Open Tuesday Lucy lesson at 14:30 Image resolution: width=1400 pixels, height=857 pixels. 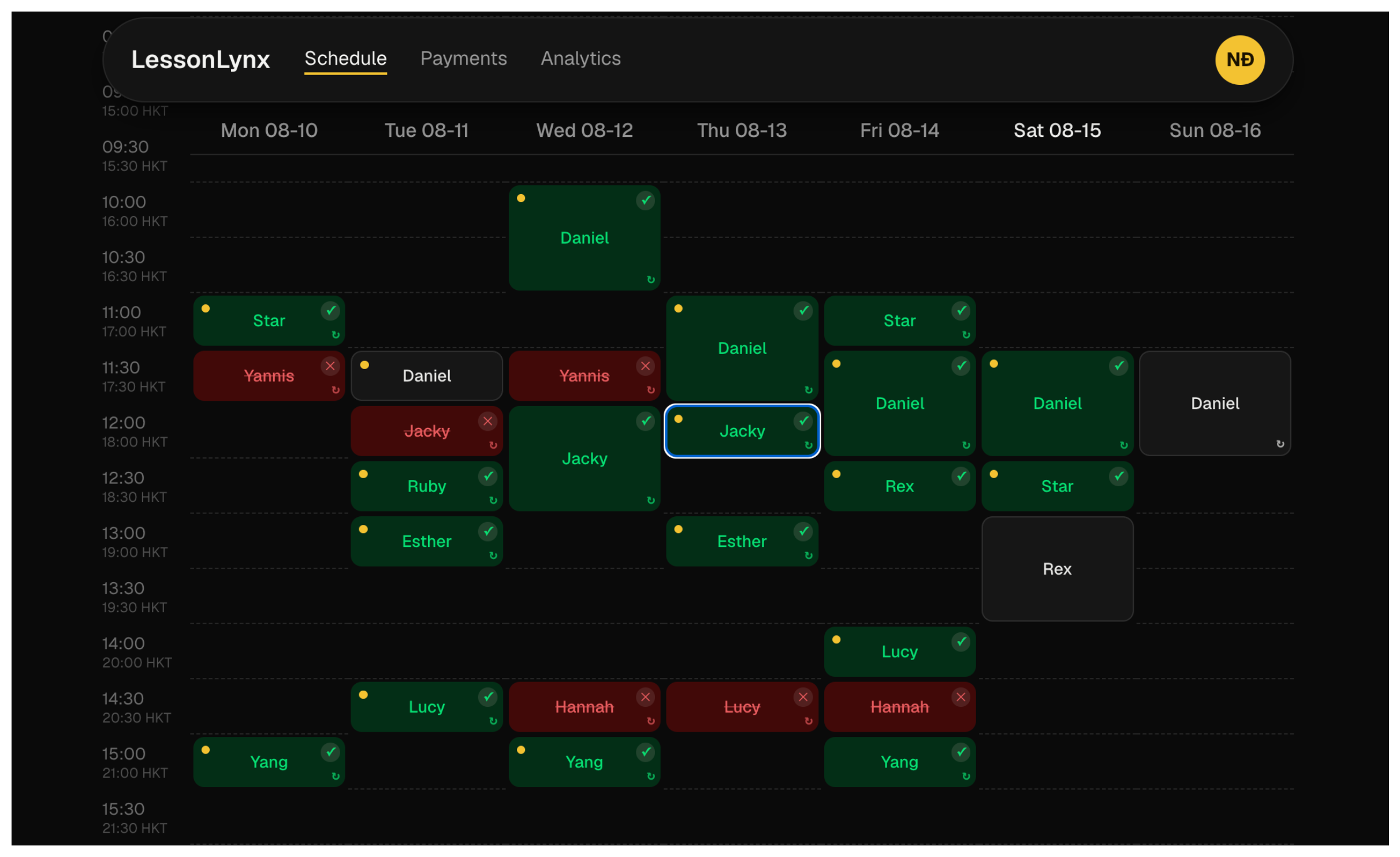426,707
